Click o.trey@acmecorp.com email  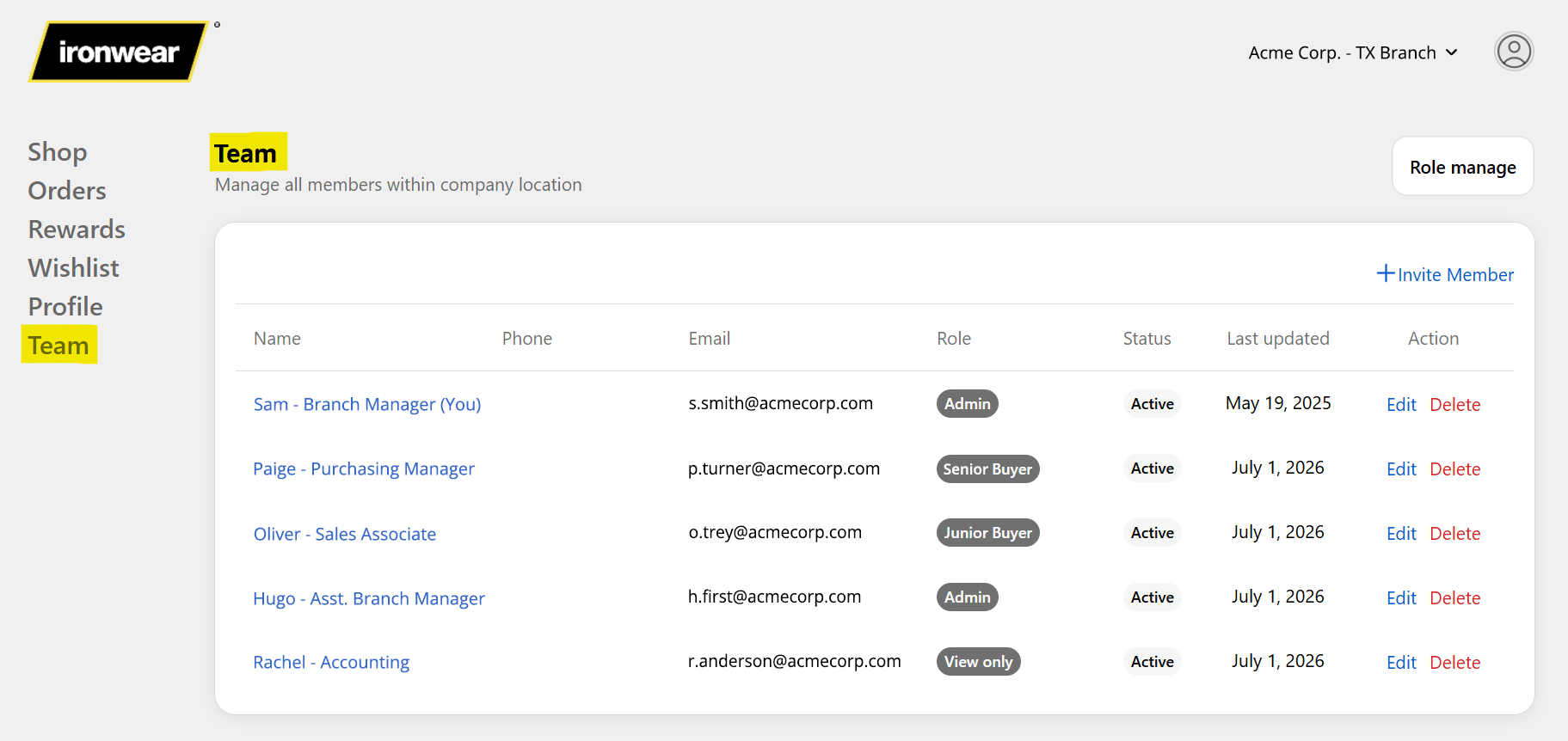[775, 532]
